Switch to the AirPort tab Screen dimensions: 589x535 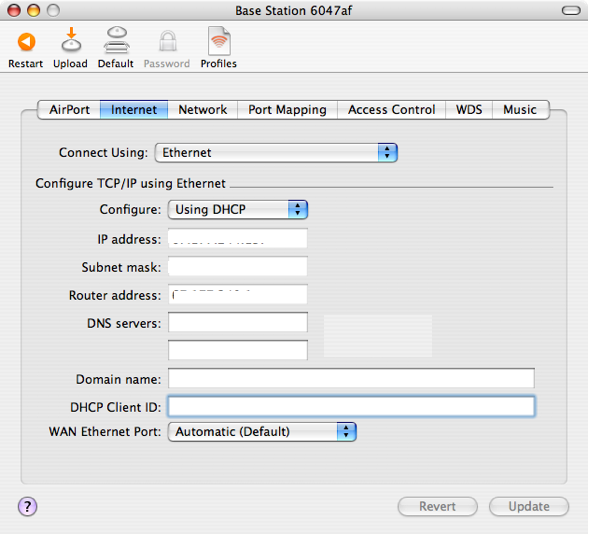(69, 110)
